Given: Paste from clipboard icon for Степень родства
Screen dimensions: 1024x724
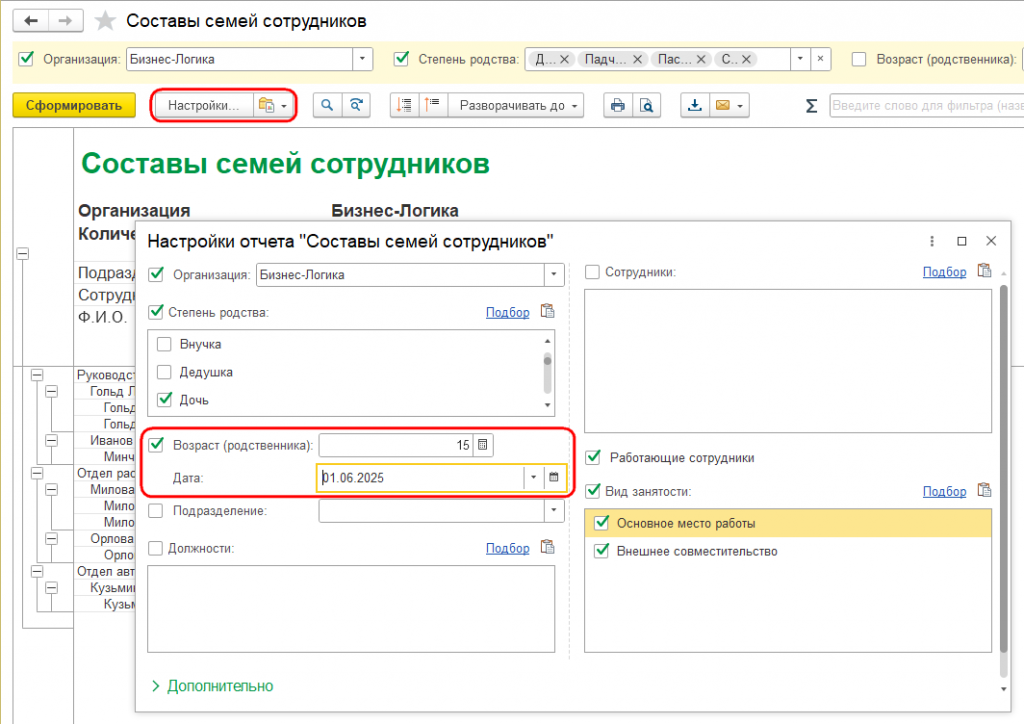Looking at the screenshot, I should point(547,311).
